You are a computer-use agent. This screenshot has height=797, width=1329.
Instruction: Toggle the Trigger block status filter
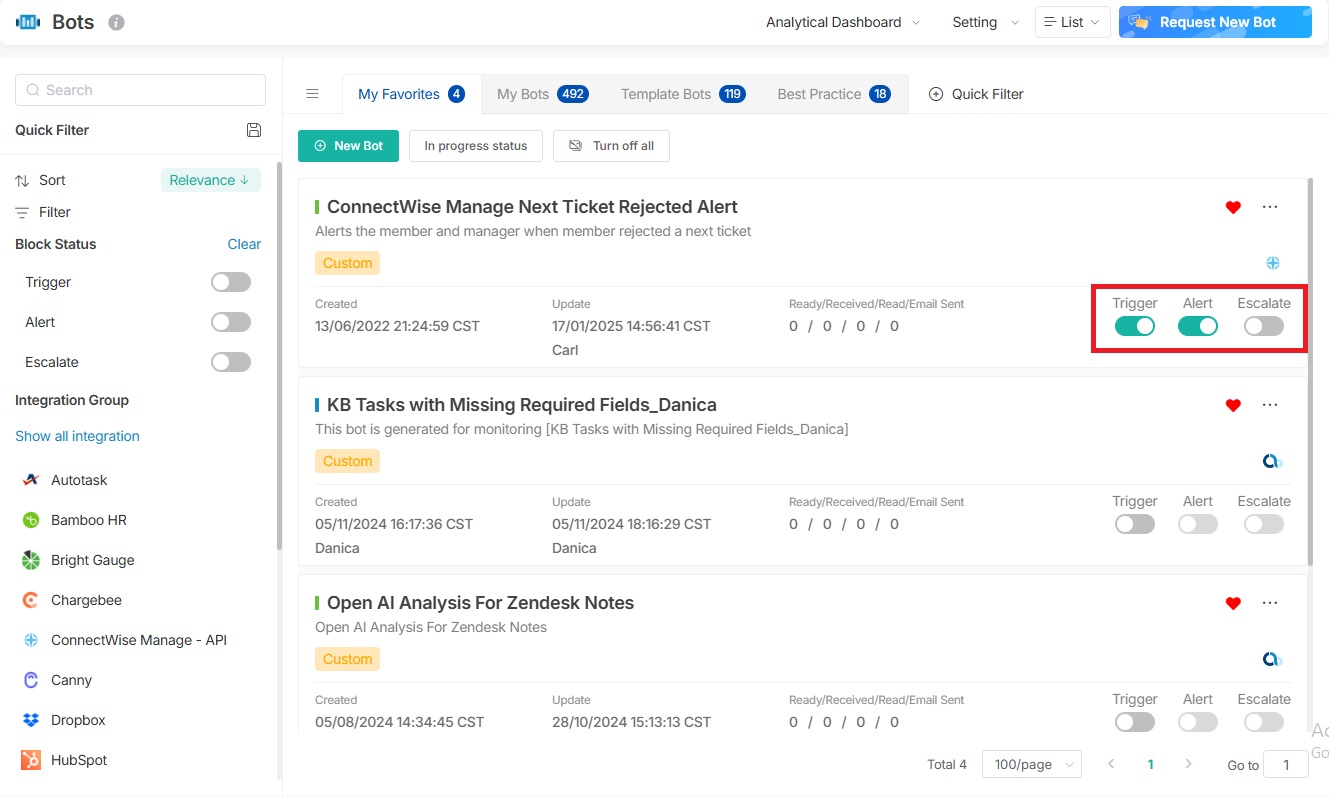pyautogui.click(x=231, y=282)
